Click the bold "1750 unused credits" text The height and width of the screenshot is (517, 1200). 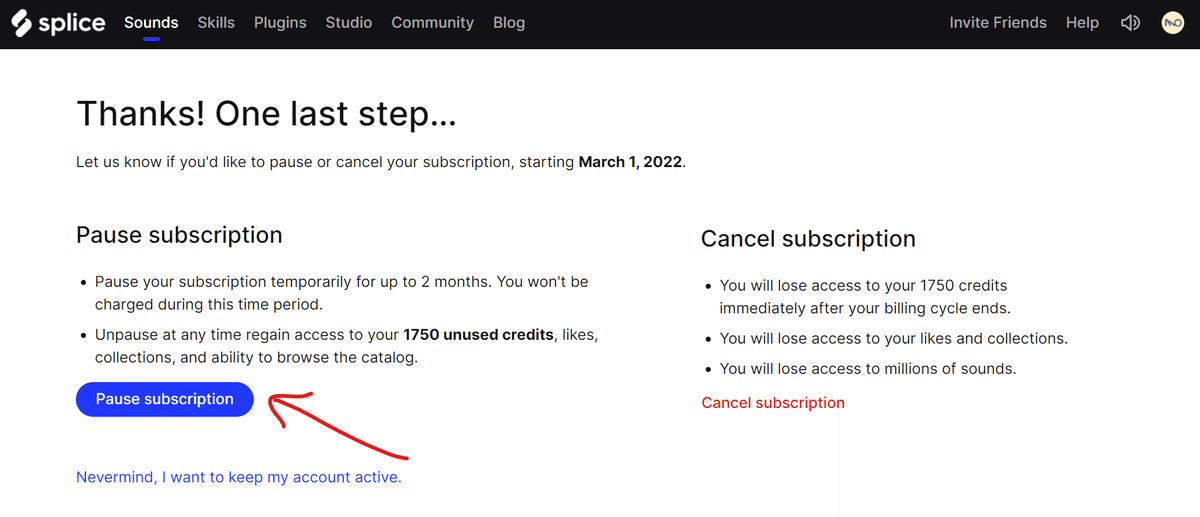(478, 334)
